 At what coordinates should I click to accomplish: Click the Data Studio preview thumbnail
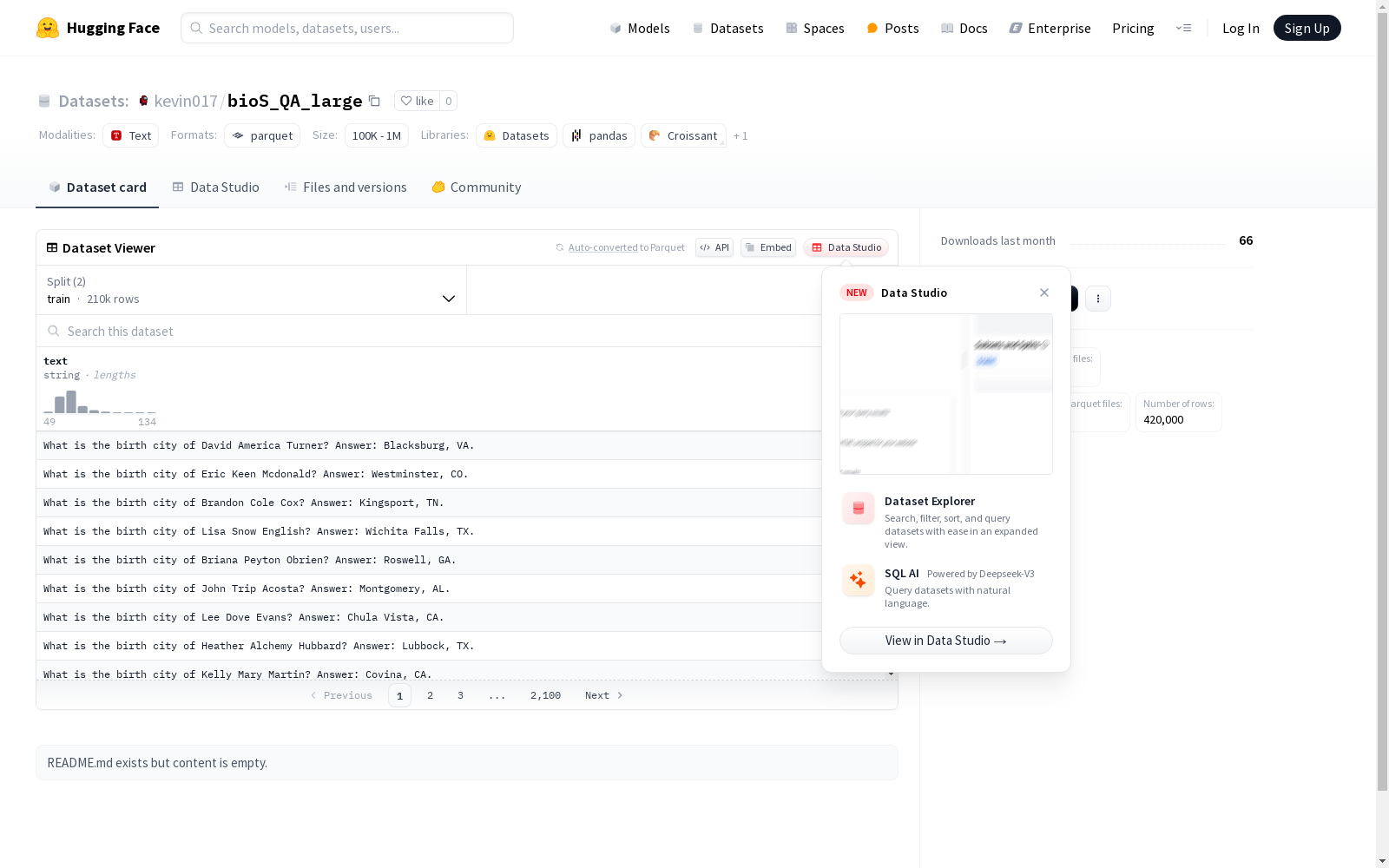946,394
